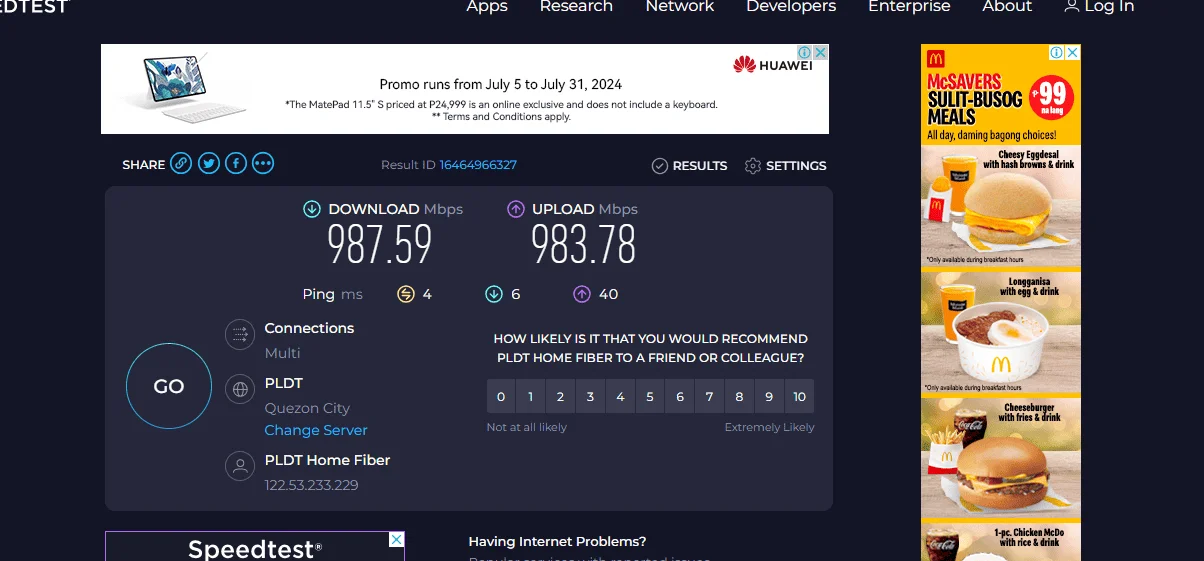Rate recommendation score 0
The width and height of the screenshot is (1204, 561).
tap(501, 397)
